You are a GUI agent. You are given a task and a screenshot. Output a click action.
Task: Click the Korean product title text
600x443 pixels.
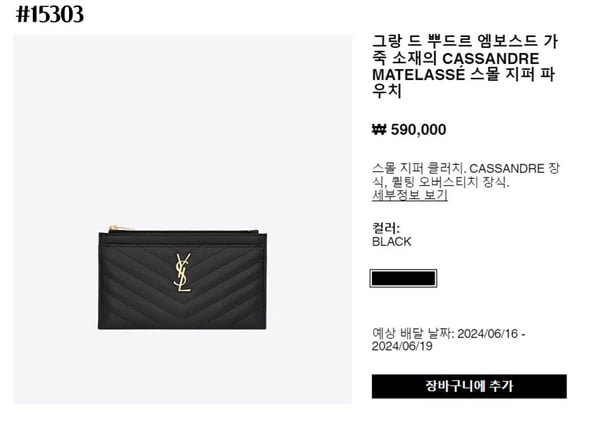click(465, 66)
